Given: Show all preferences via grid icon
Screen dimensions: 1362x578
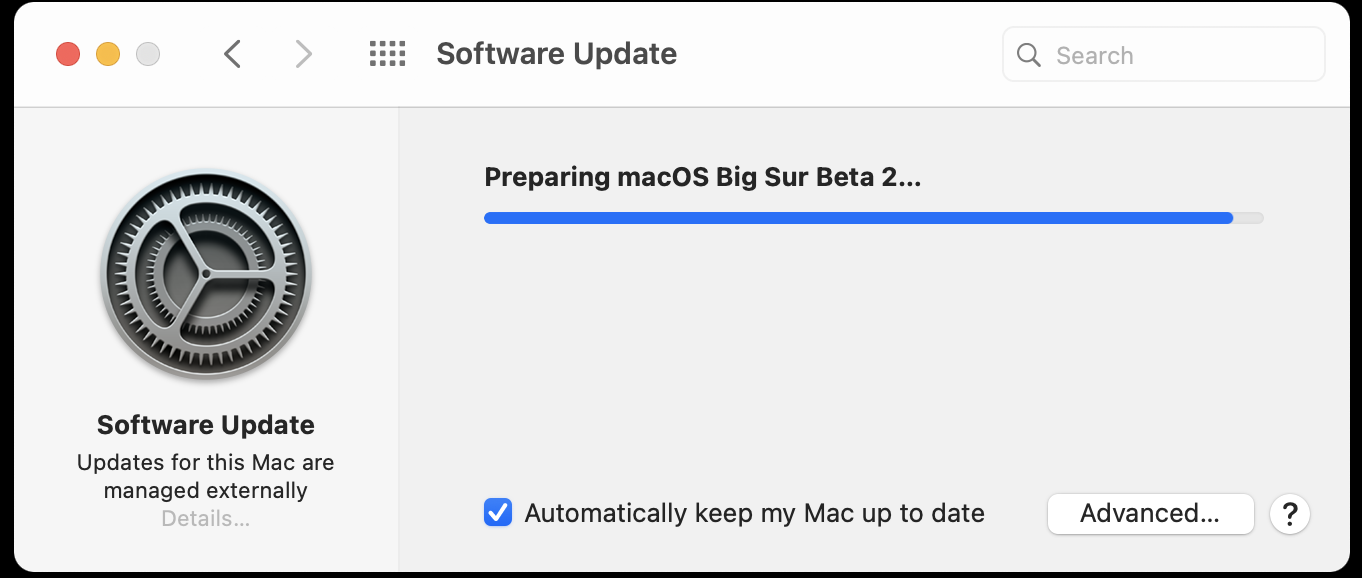Looking at the screenshot, I should (387, 54).
